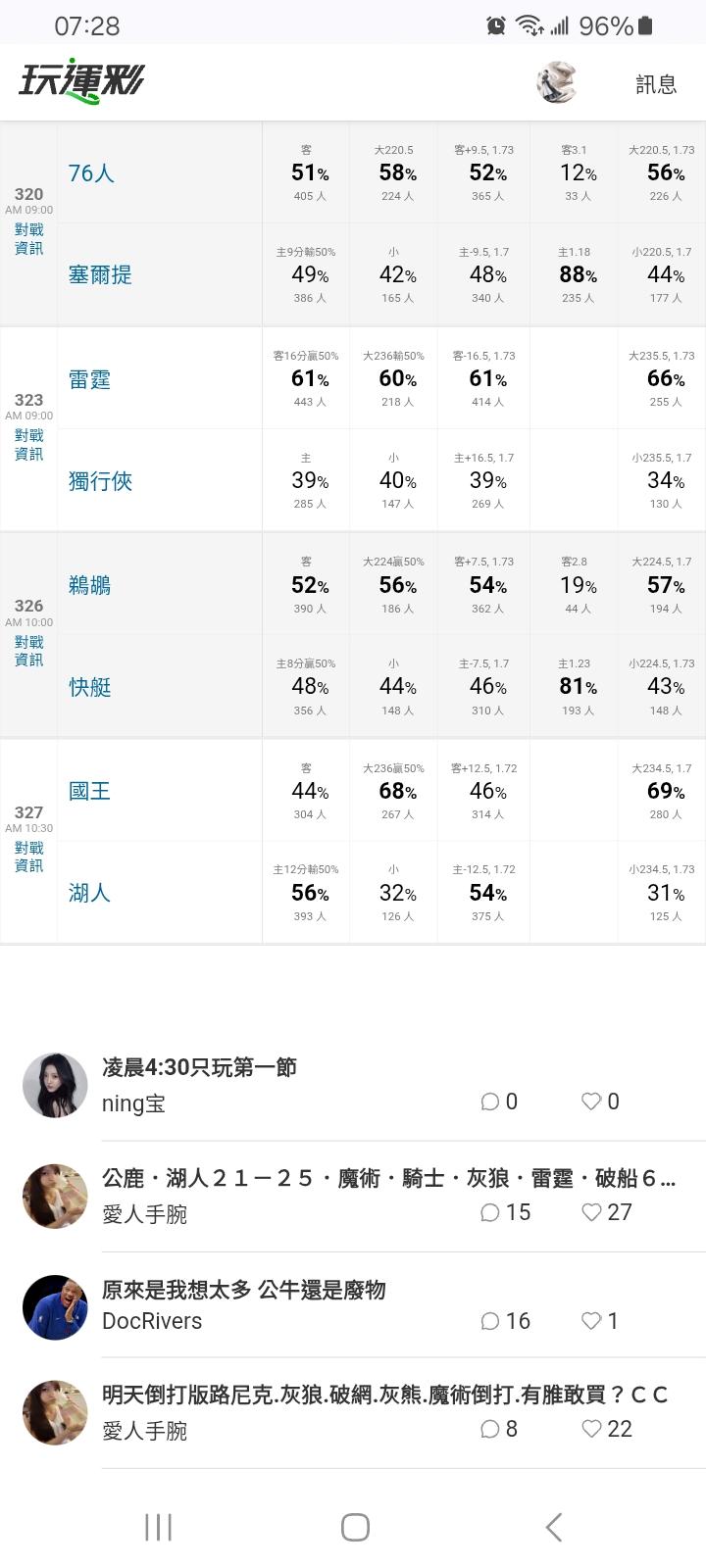The width and height of the screenshot is (706, 1568).
Task: Tap the Android back navigation button
Action: 553,1527
